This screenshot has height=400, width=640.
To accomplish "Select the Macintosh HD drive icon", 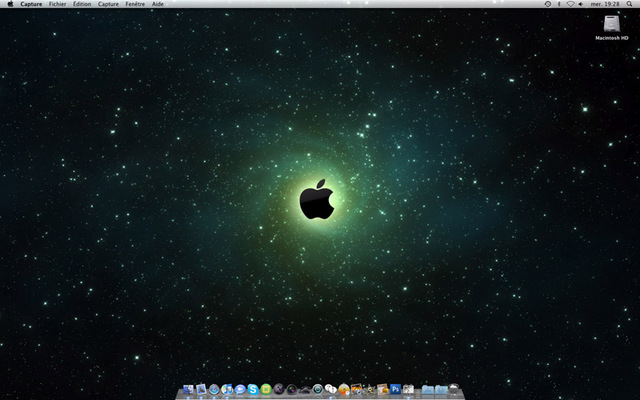I will 611,24.
